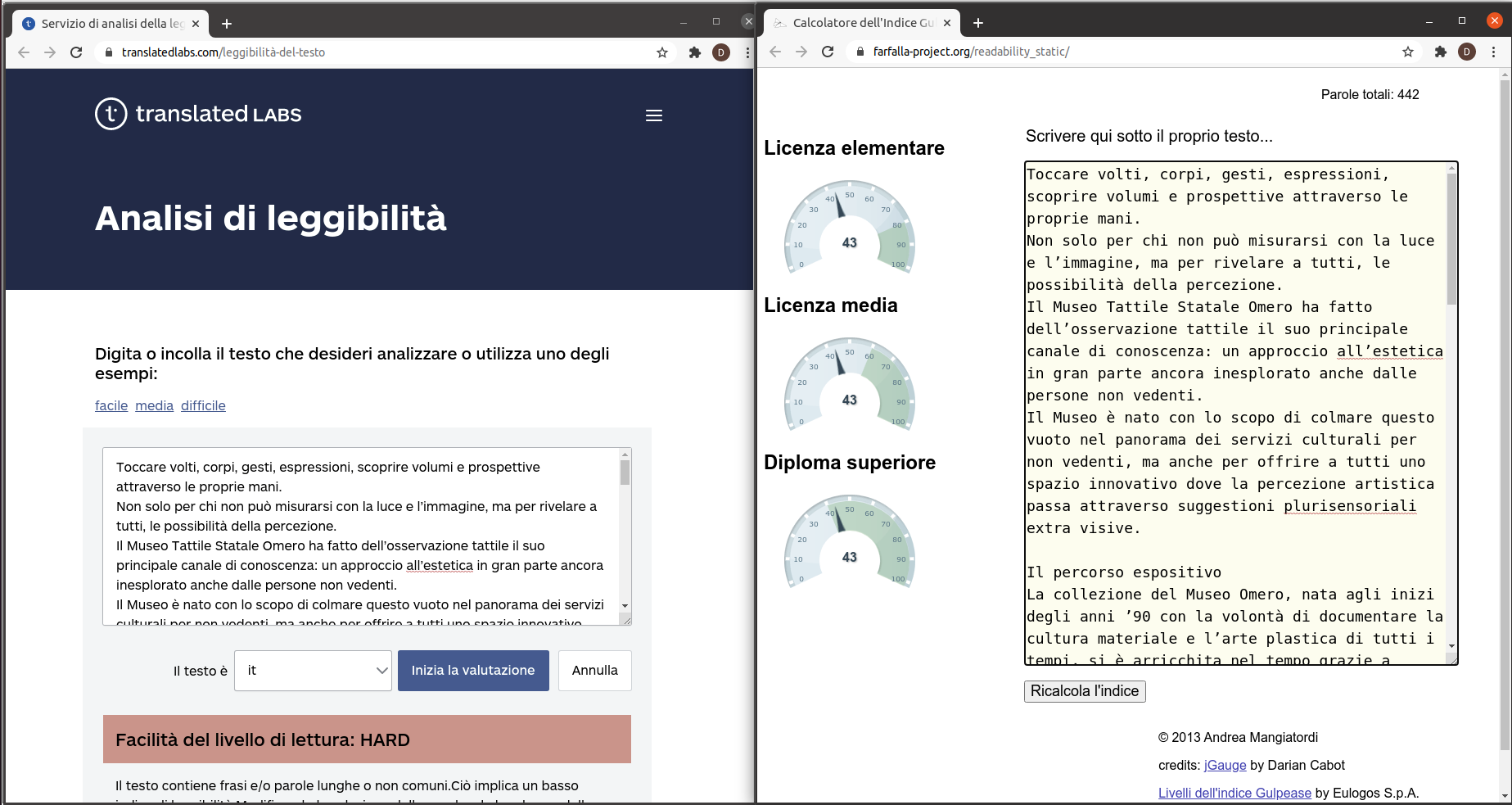Go back in the left browser window
Screen dimensions: 1512x805
[24, 52]
